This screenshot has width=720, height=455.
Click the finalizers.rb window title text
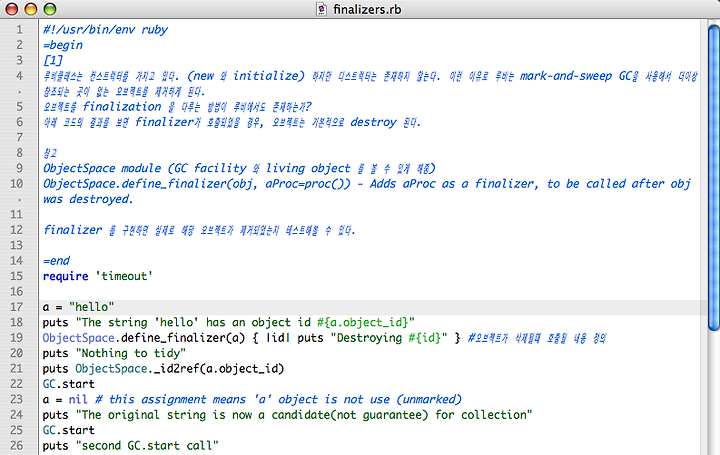coord(367,9)
